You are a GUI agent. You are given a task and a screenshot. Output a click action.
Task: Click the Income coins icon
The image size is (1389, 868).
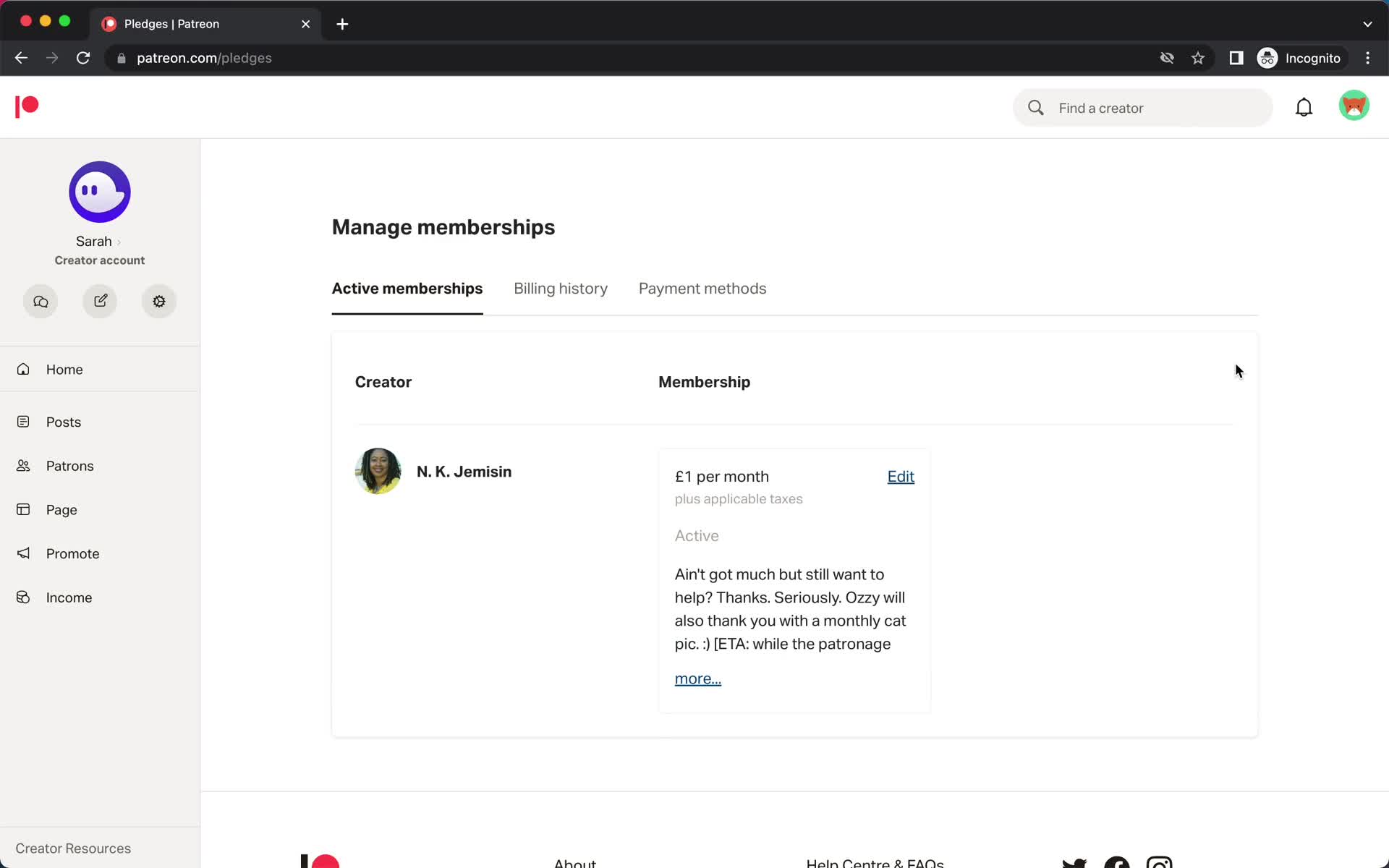coord(23,597)
